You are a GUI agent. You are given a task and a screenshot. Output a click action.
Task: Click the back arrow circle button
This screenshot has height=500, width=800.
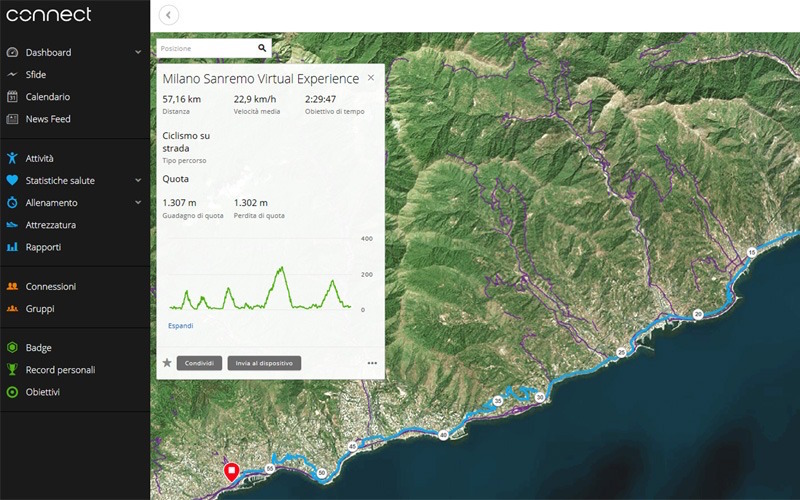pos(168,15)
